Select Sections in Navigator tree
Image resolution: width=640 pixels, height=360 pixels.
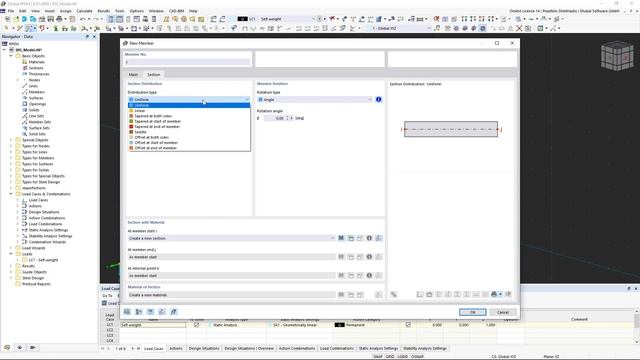point(36,68)
